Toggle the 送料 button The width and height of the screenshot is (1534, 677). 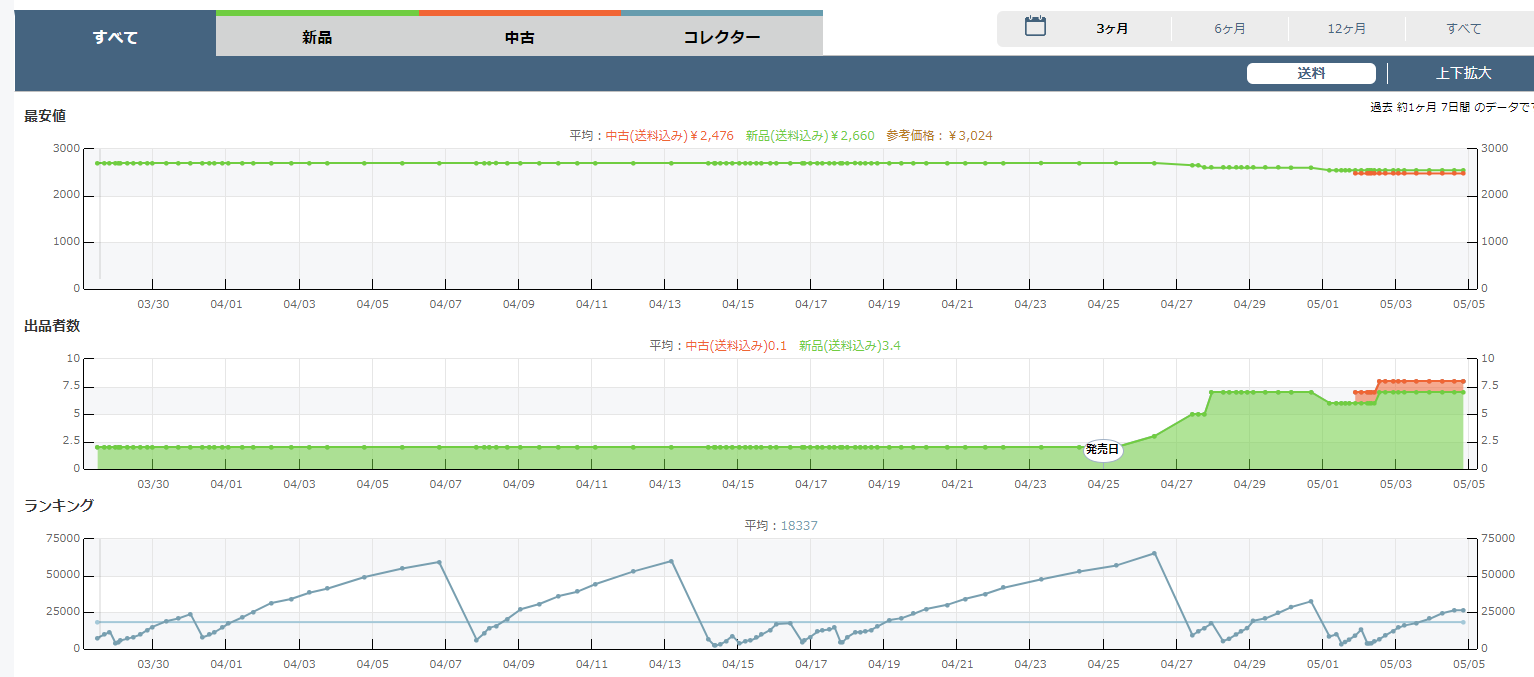1311,73
